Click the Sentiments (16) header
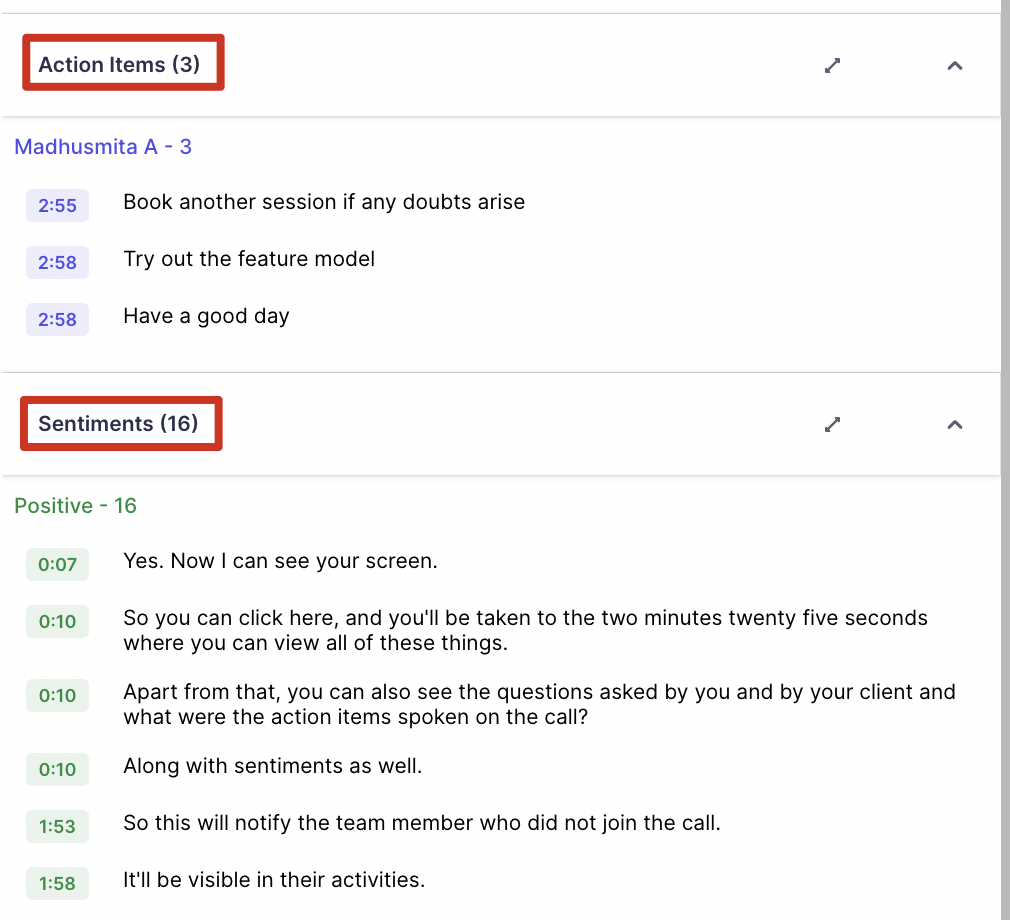The height and width of the screenshot is (920, 1010). point(118,424)
